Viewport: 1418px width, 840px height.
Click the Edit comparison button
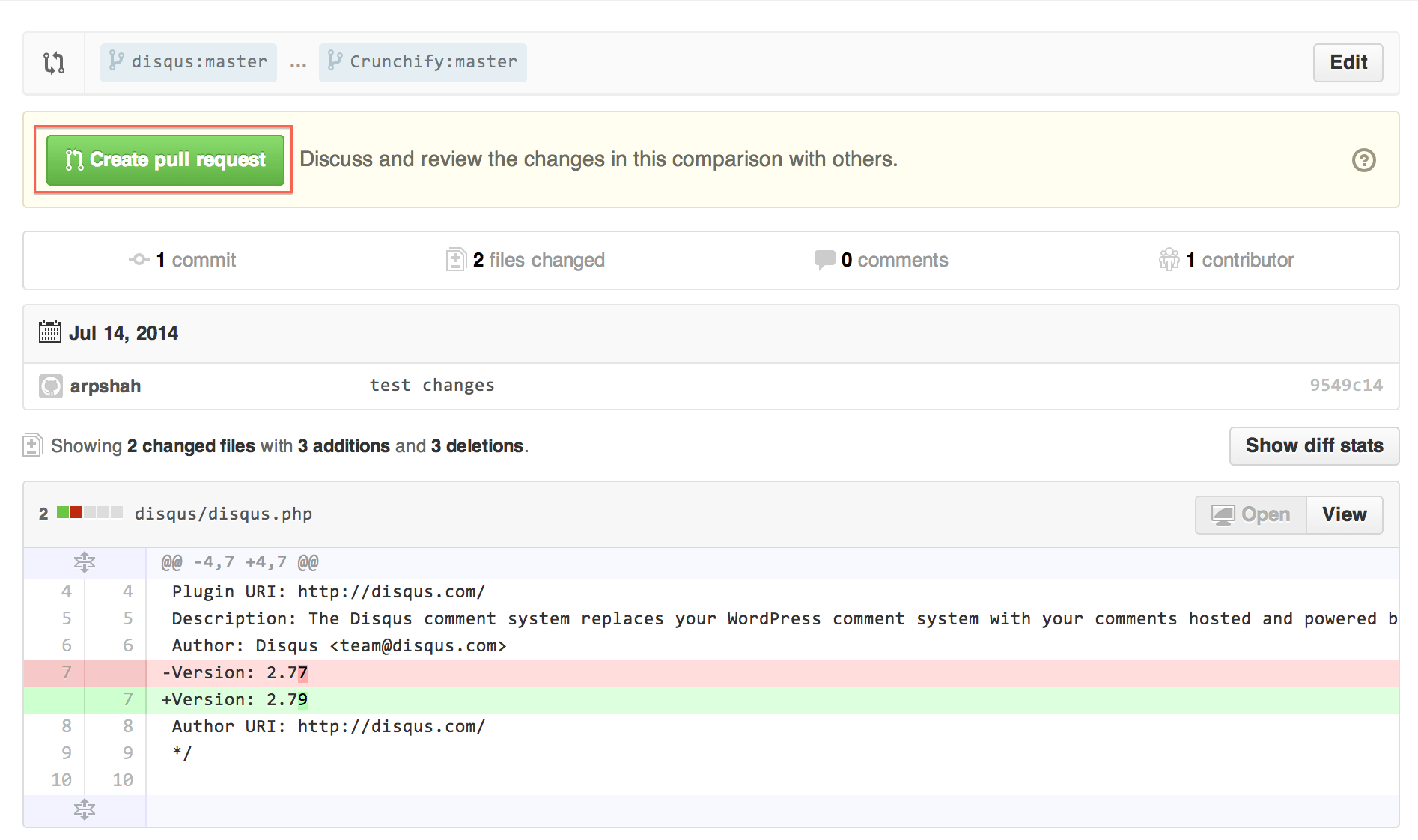point(1348,63)
